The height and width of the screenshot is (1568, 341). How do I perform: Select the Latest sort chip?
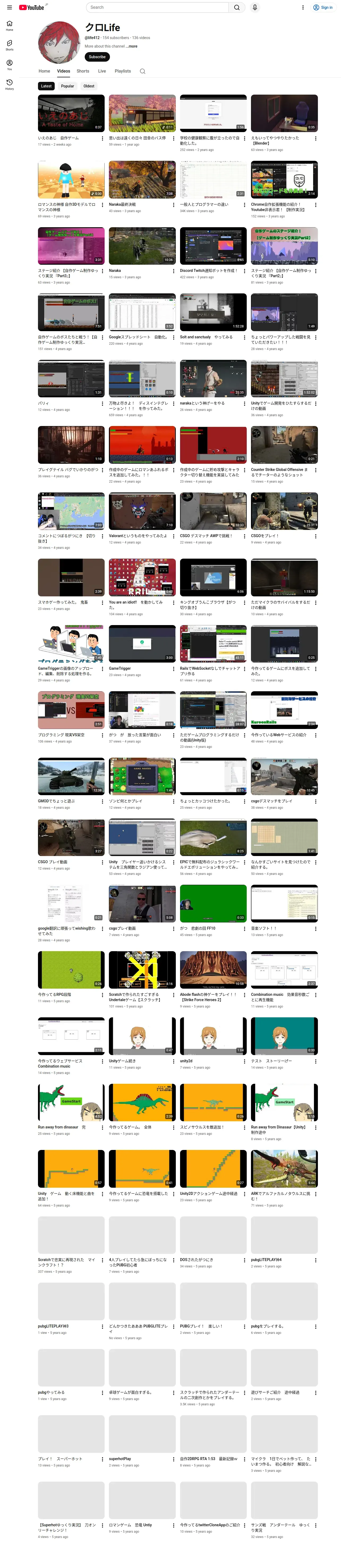pos(46,86)
